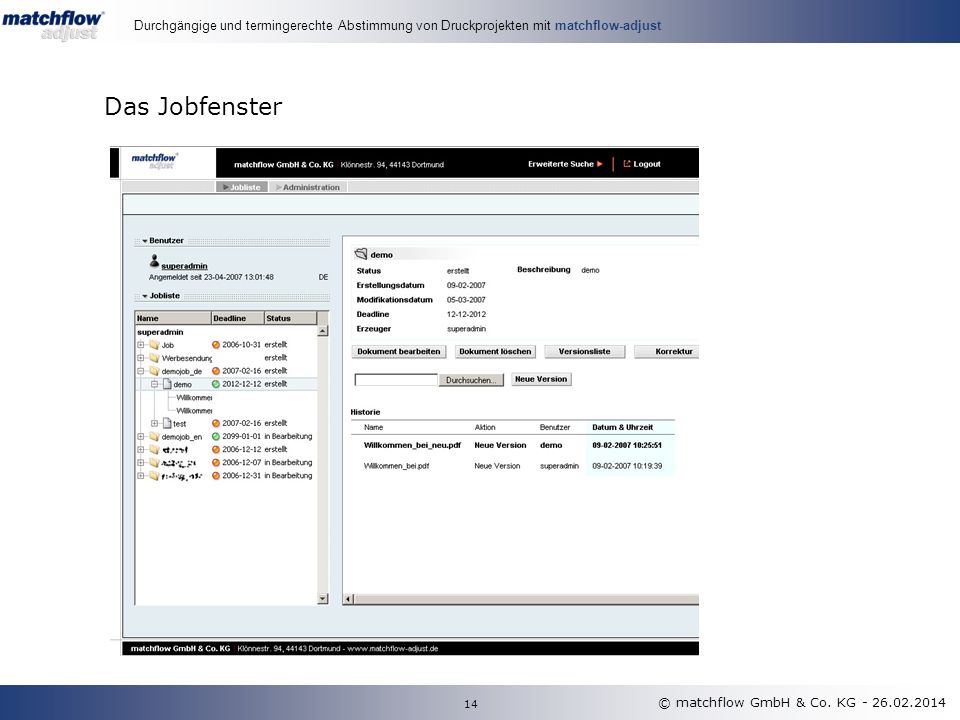Collapse the demojob_de folder node

coord(141,371)
